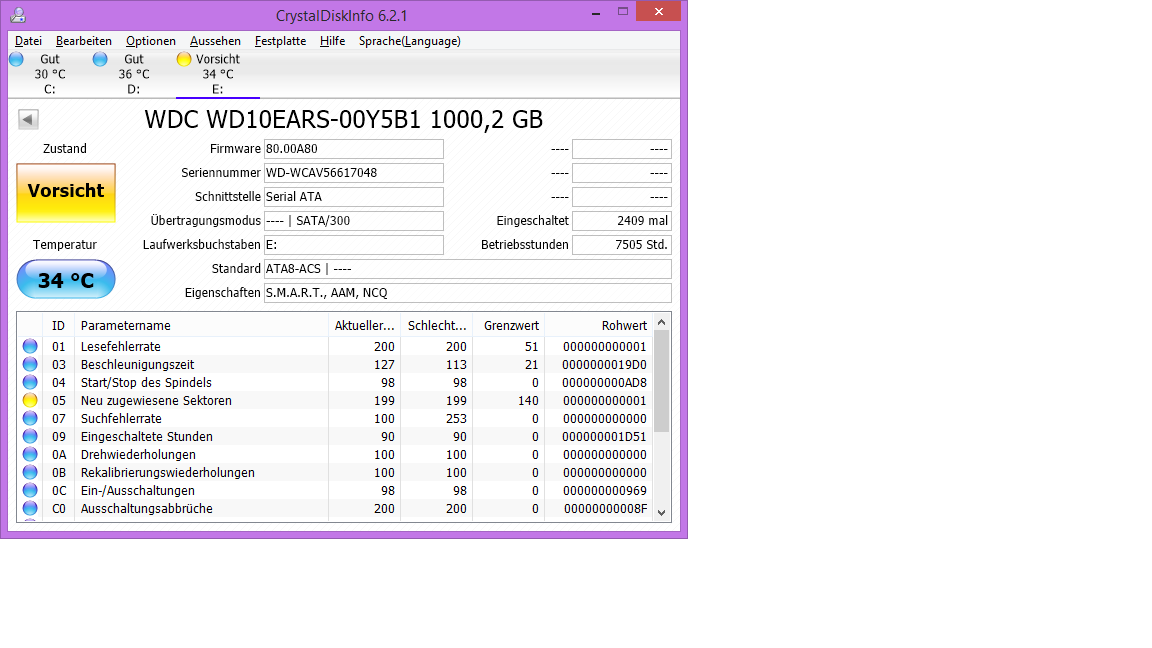
Task: Click the Firmware field 80.00A80
Action: click(x=353, y=148)
